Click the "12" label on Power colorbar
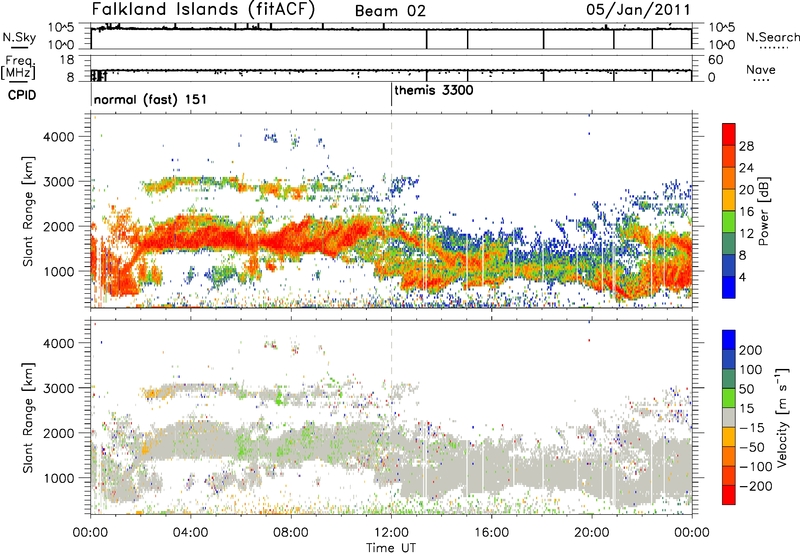This screenshot has height=554, width=800. pos(746,234)
